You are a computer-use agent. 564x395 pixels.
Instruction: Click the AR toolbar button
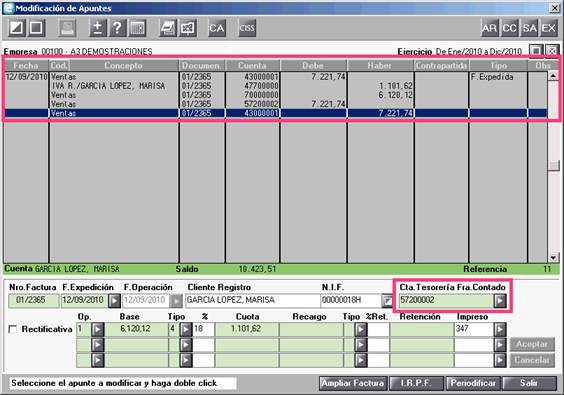tap(490, 28)
